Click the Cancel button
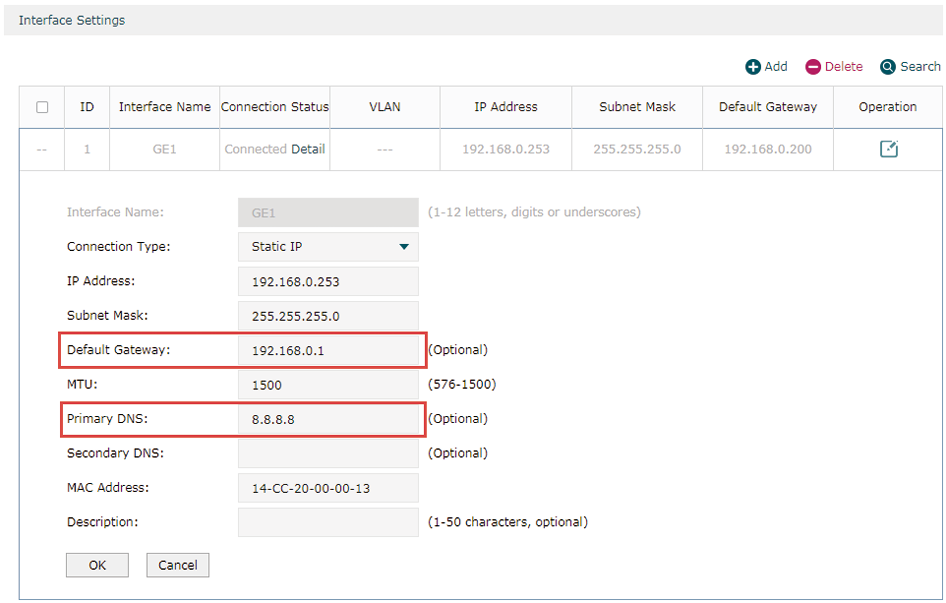This screenshot has width=946, height=603. coord(177,565)
